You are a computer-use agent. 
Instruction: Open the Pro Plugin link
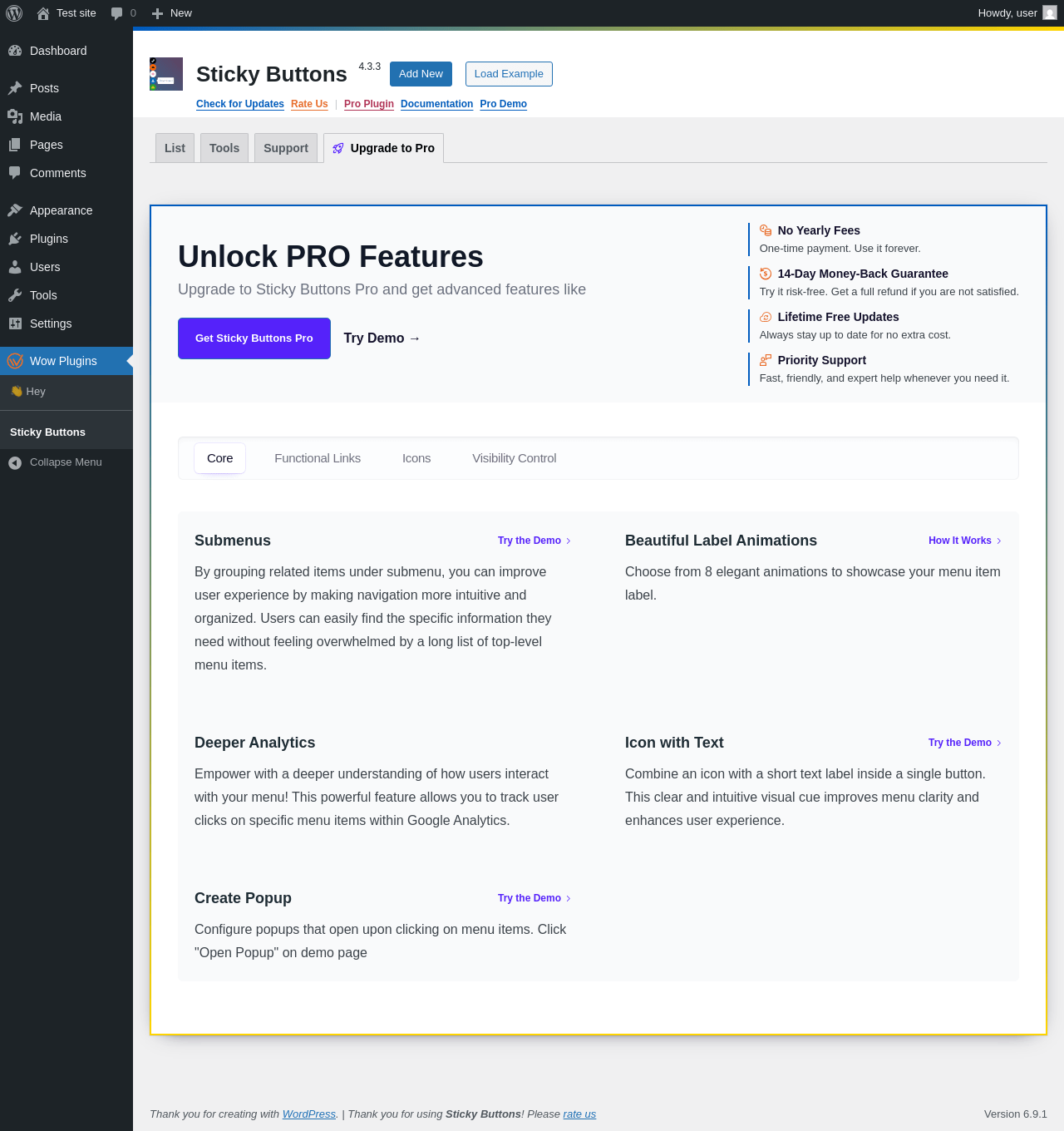(369, 104)
